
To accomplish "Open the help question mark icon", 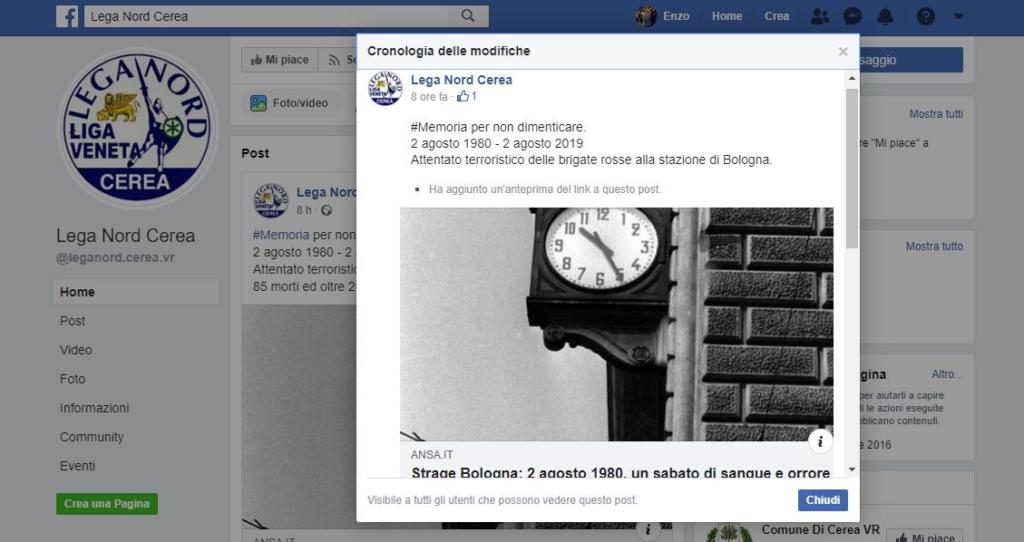I will coord(926,16).
